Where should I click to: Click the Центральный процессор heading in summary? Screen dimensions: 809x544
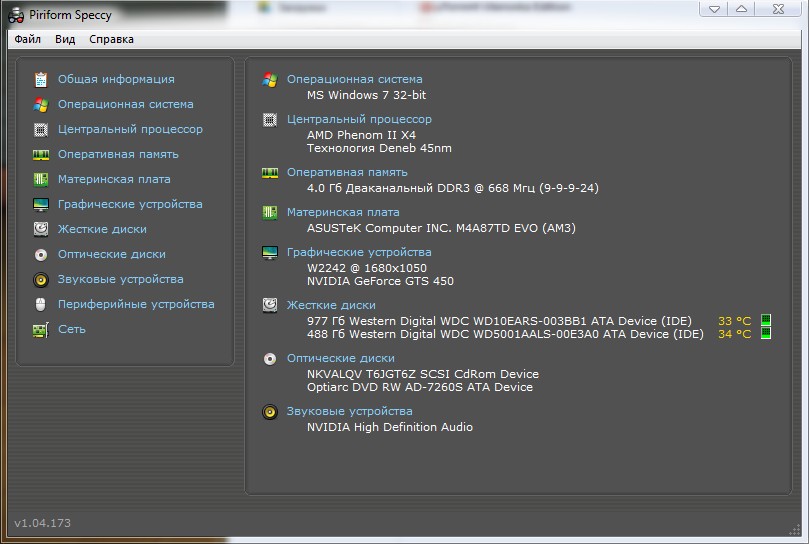tap(359, 119)
